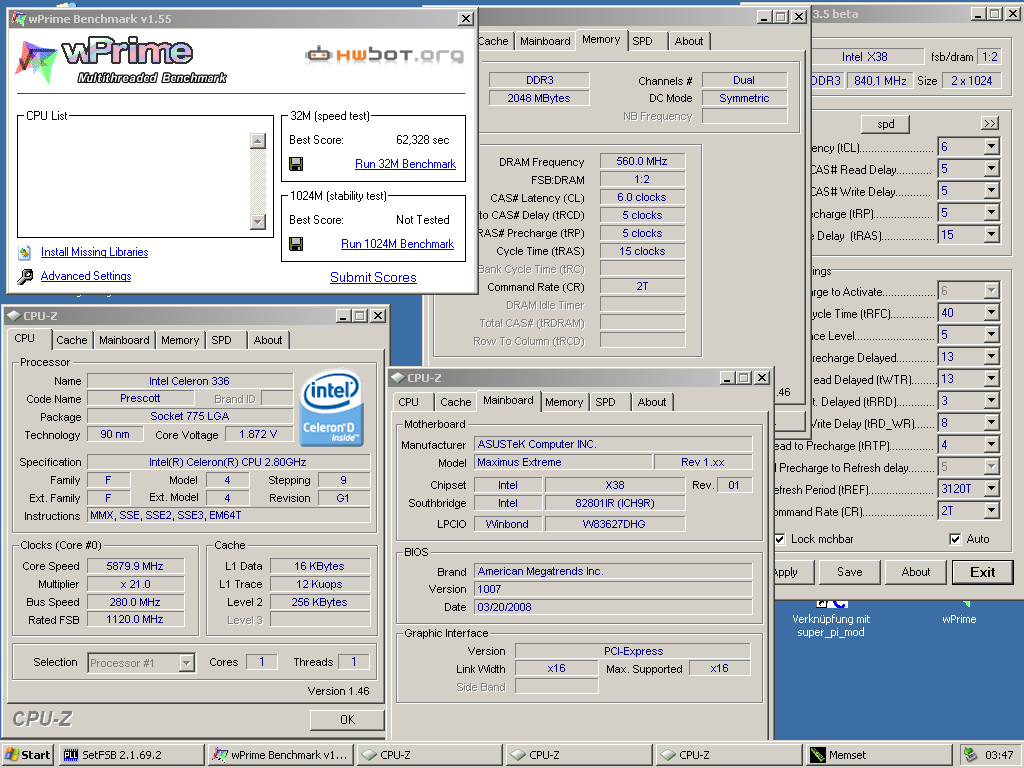Click the CPU List scrollbar up arrow
Screen dimensions: 1024x768
point(258,140)
